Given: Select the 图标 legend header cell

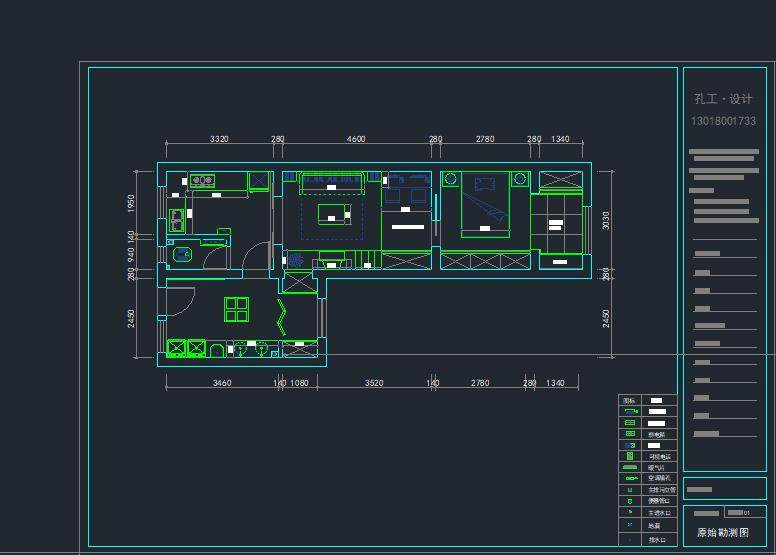Looking at the screenshot, I should (629, 400).
